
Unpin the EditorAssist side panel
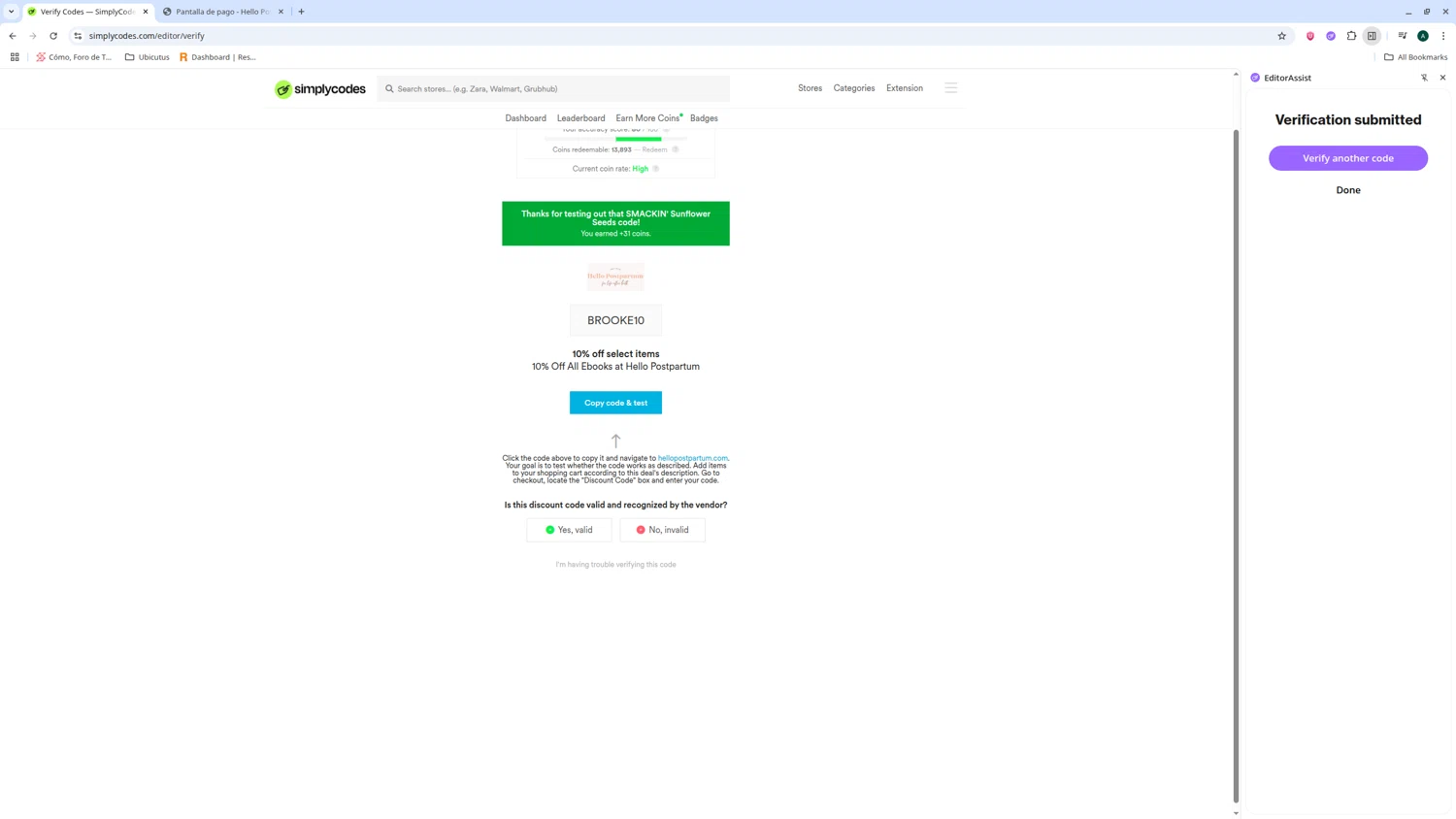(1424, 78)
